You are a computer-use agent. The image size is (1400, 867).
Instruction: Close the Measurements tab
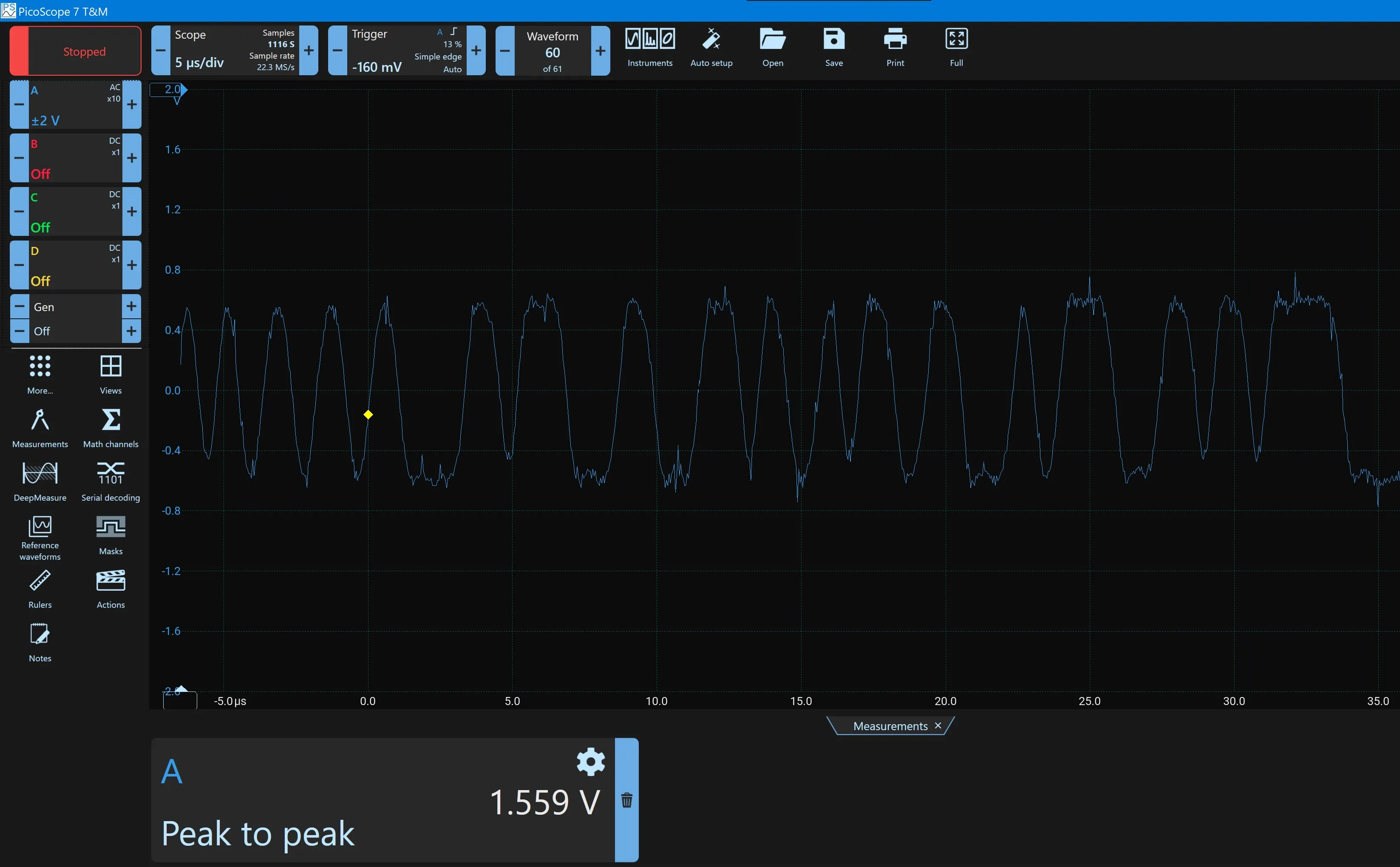click(938, 725)
